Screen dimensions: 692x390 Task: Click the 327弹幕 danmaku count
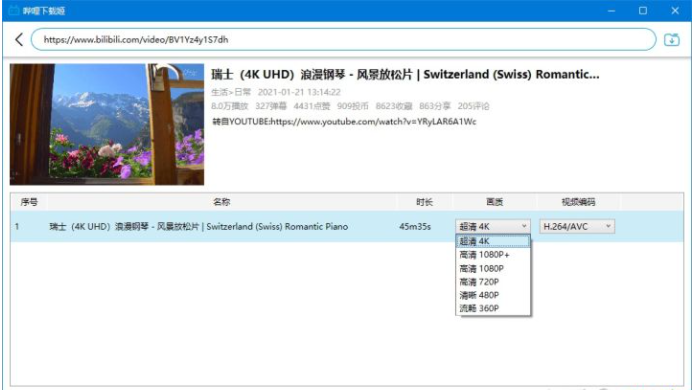point(271,106)
